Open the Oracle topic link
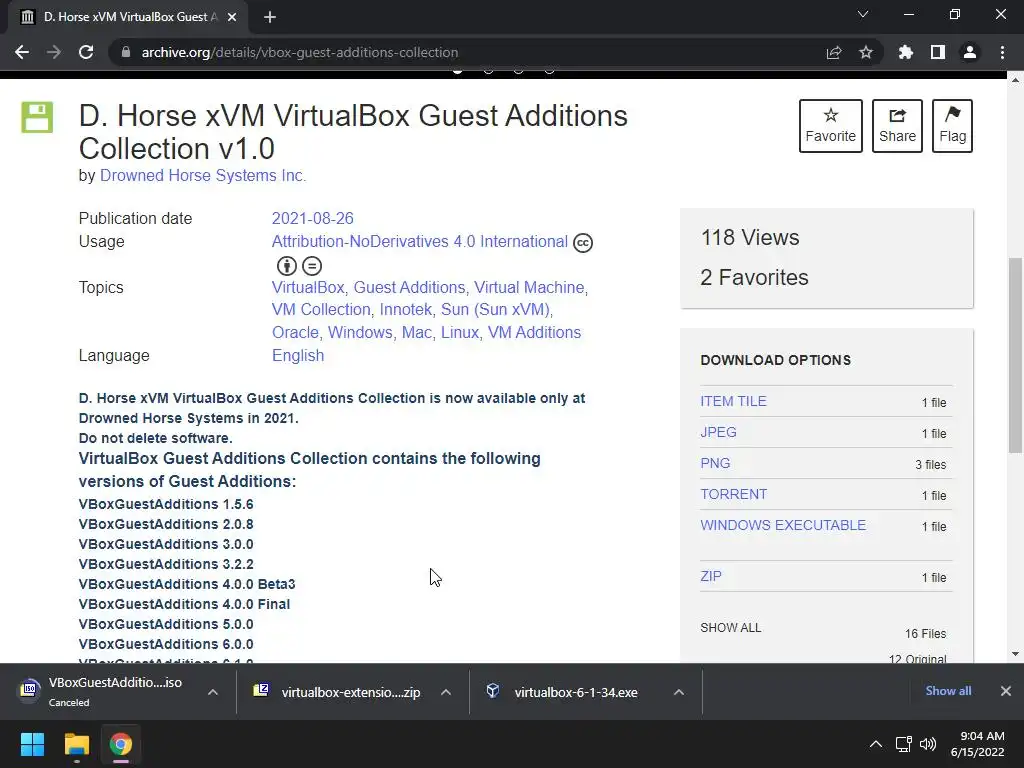The width and height of the screenshot is (1024, 768). point(295,332)
